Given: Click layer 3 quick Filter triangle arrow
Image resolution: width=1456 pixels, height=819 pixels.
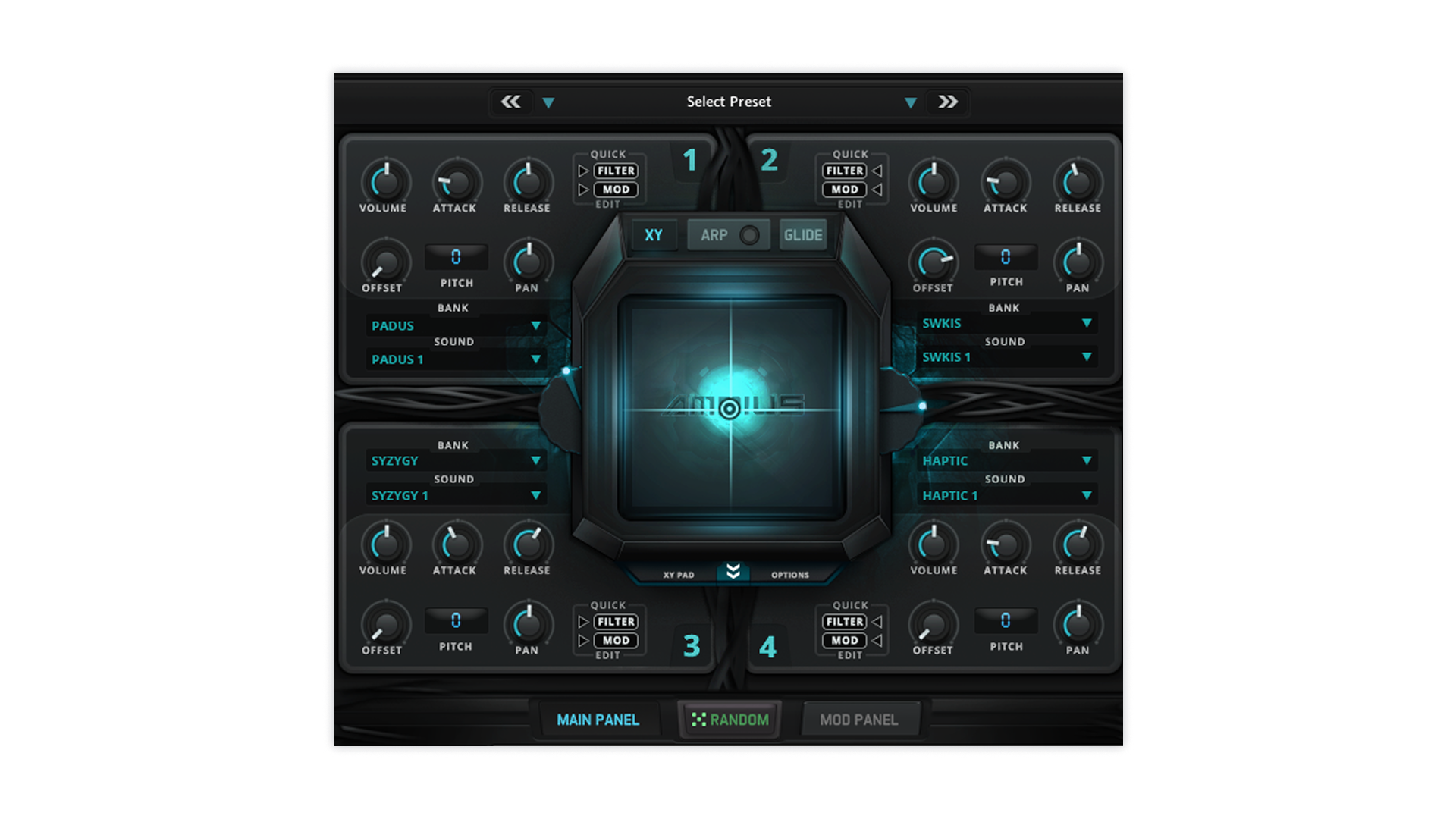Looking at the screenshot, I should coord(583,622).
